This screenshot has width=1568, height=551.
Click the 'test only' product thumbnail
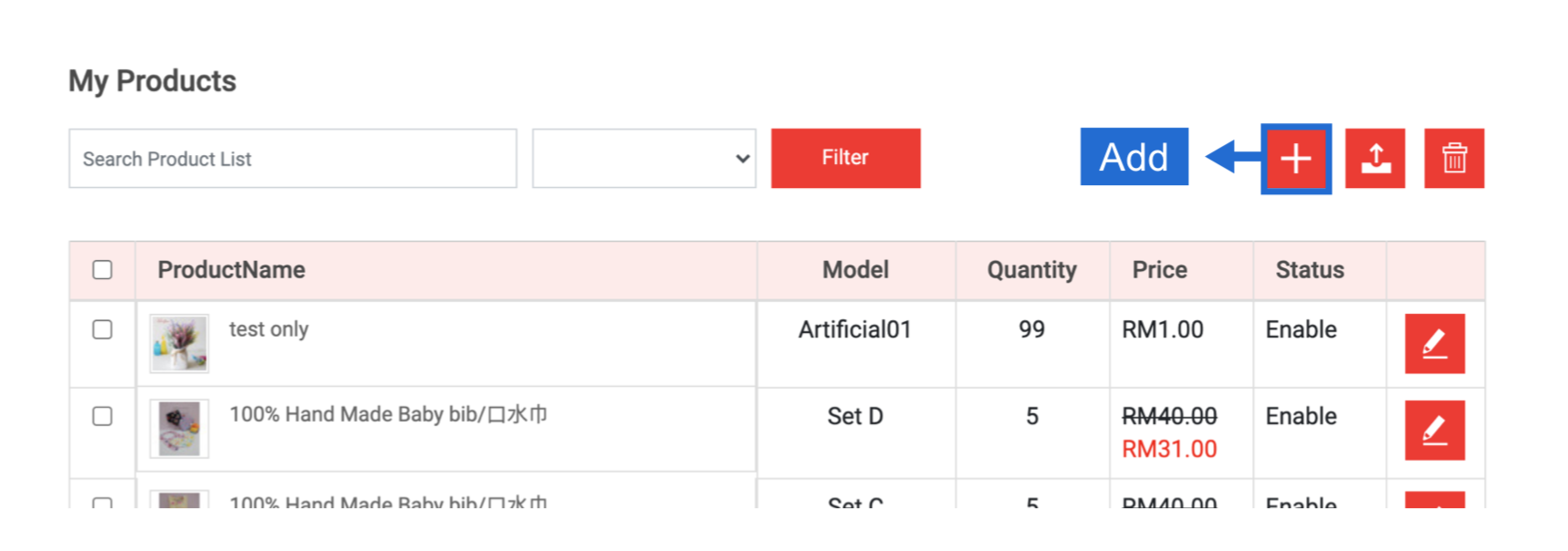click(x=180, y=344)
